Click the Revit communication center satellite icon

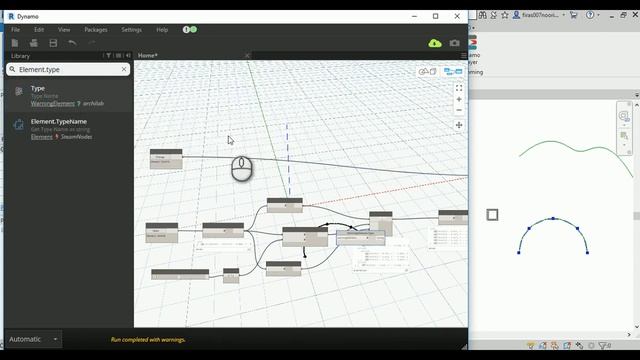493,15
